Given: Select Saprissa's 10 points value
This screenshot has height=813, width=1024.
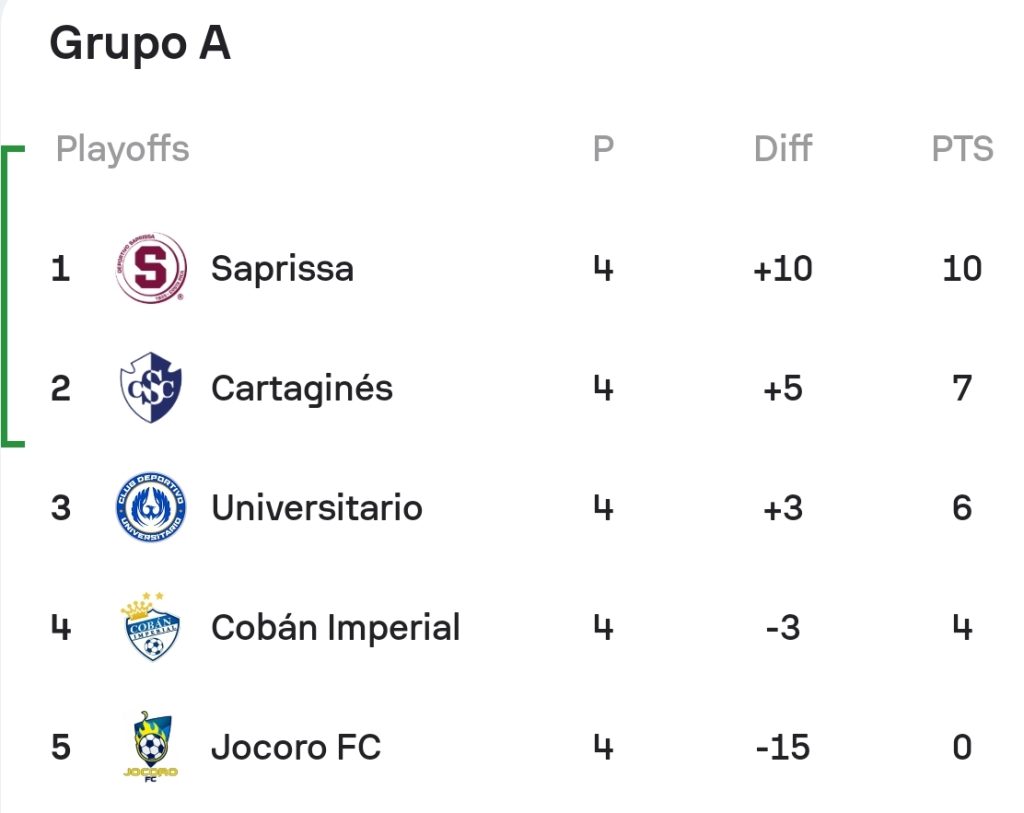Looking at the screenshot, I should [962, 268].
